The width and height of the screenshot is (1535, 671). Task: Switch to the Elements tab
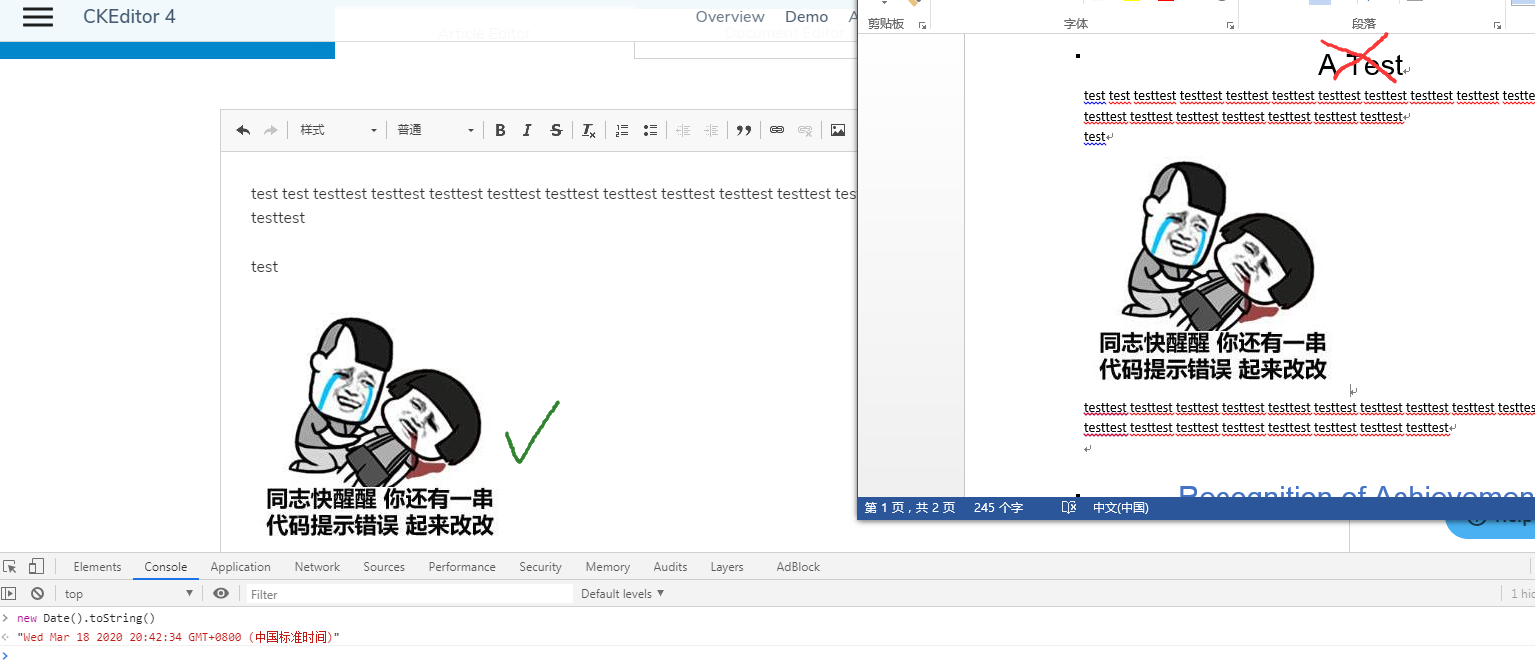tap(97, 567)
